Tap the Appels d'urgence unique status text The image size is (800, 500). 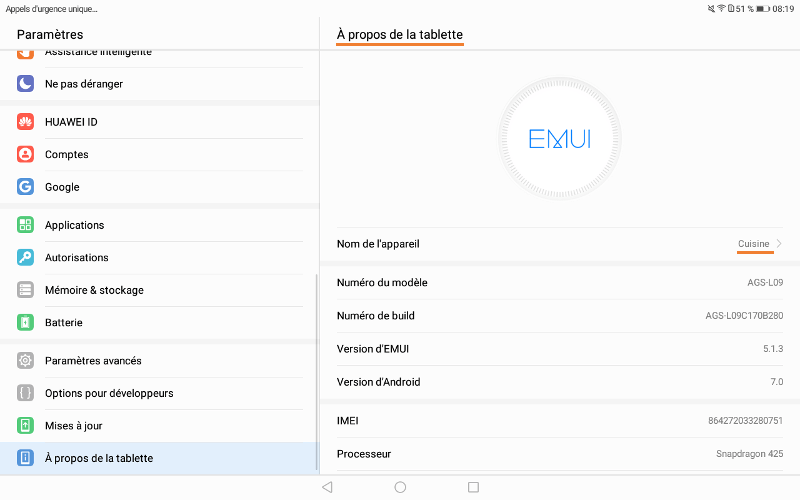(52, 9)
